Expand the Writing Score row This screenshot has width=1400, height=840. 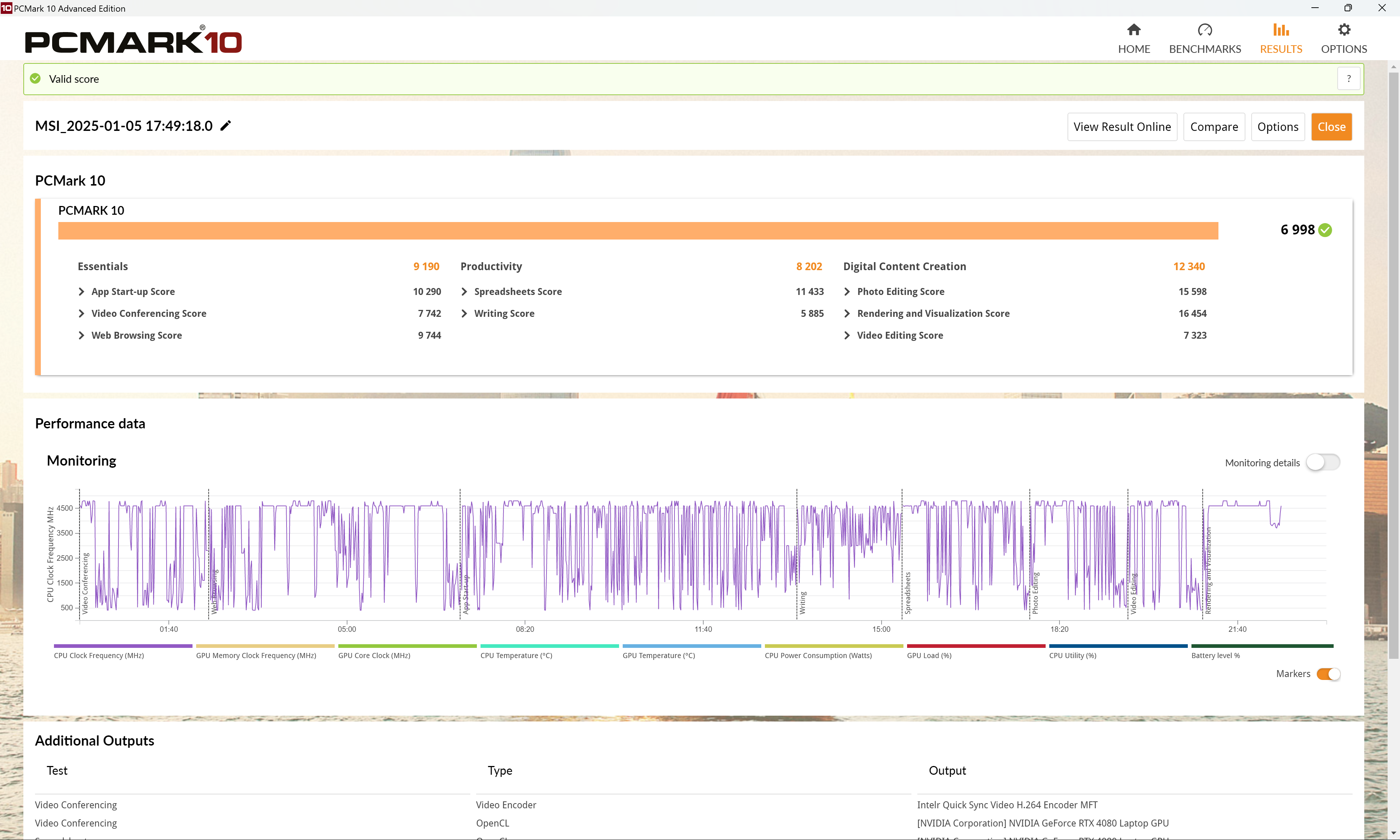pyautogui.click(x=464, y=314)
